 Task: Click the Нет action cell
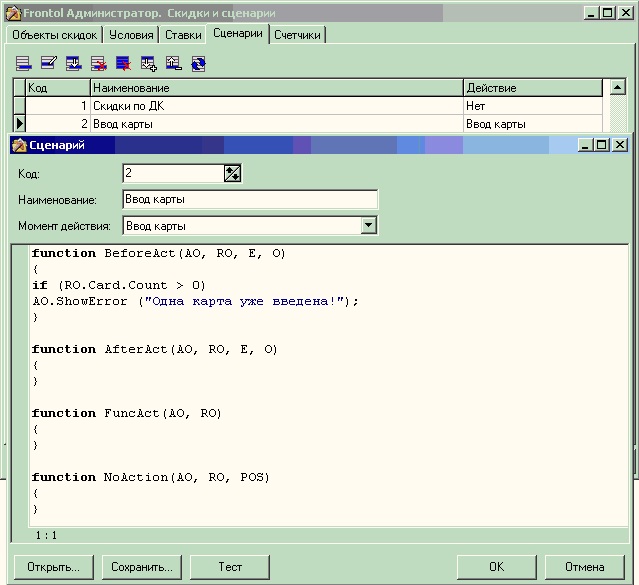533,106
